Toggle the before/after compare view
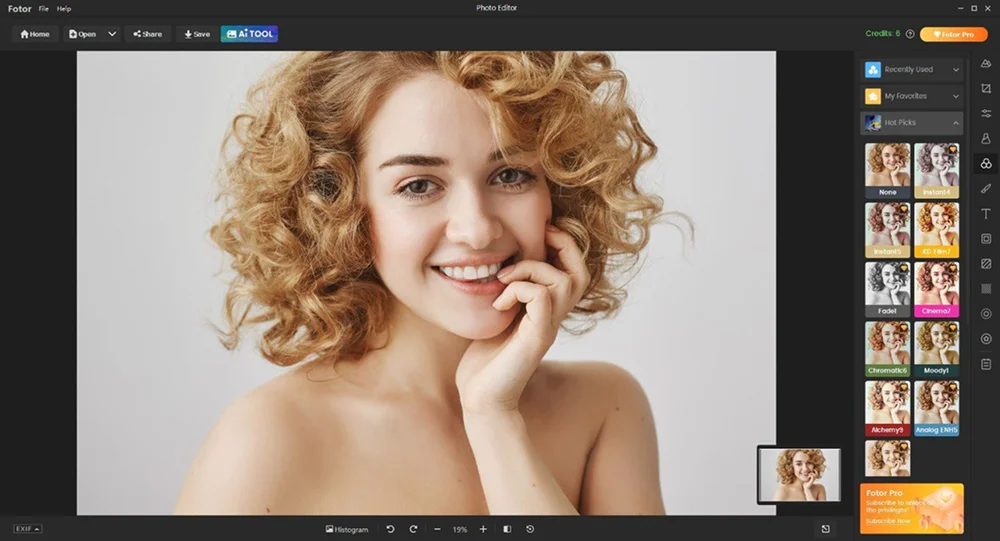Screen dimensions: 1000x541 [507, 529]
